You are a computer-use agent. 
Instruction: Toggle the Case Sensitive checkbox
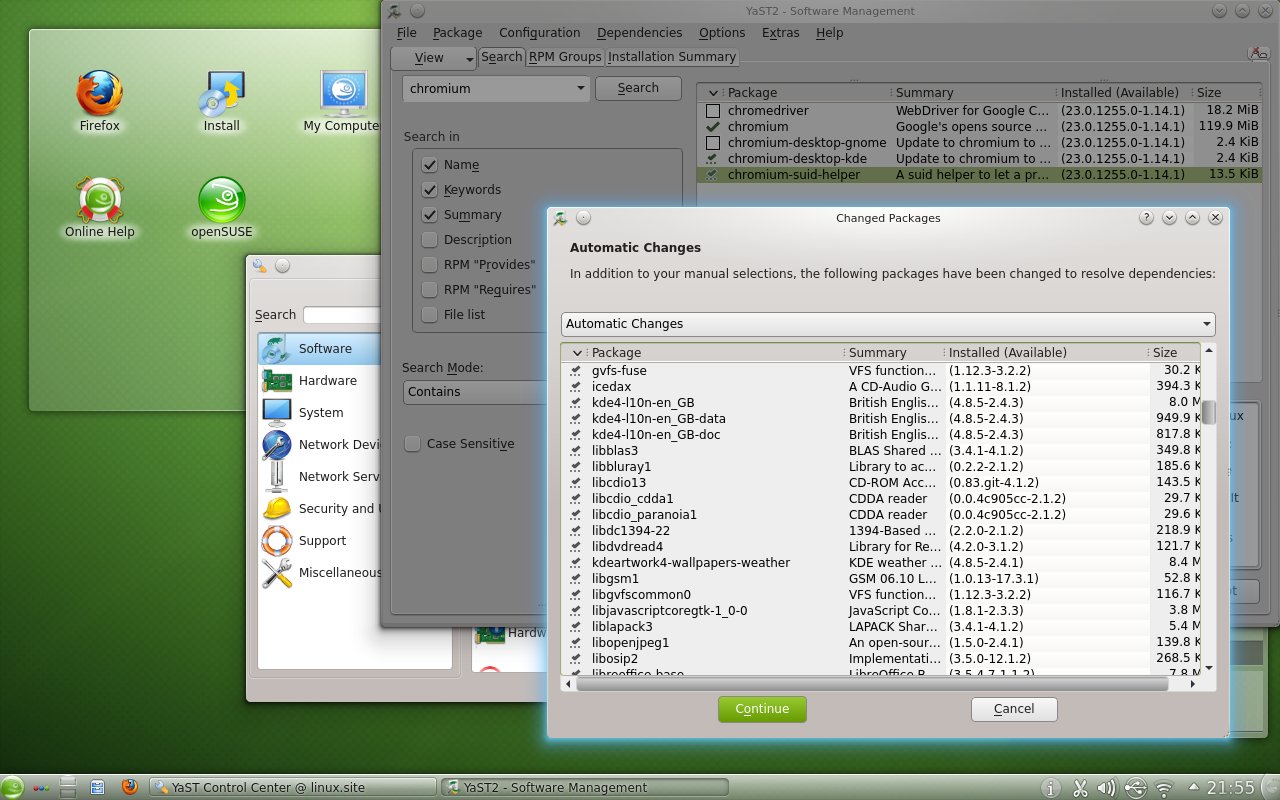coord(412,443)
